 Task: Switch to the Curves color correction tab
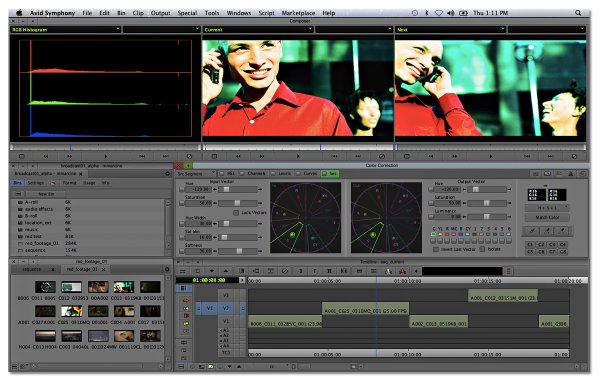(x=307, y=173)
